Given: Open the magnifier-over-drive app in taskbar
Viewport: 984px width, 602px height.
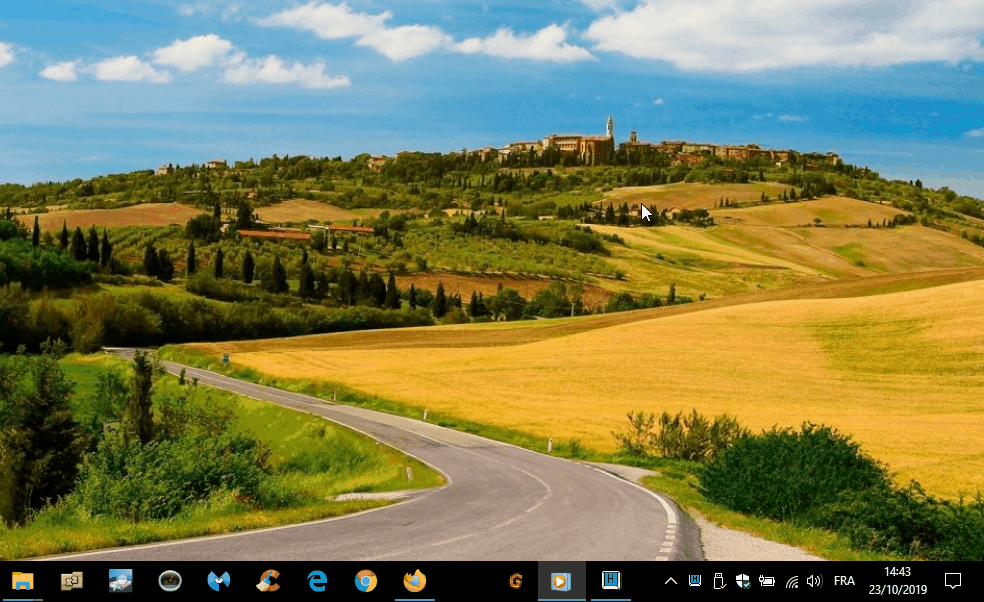Looking at the screenshot, I should (x=120, y=581).
